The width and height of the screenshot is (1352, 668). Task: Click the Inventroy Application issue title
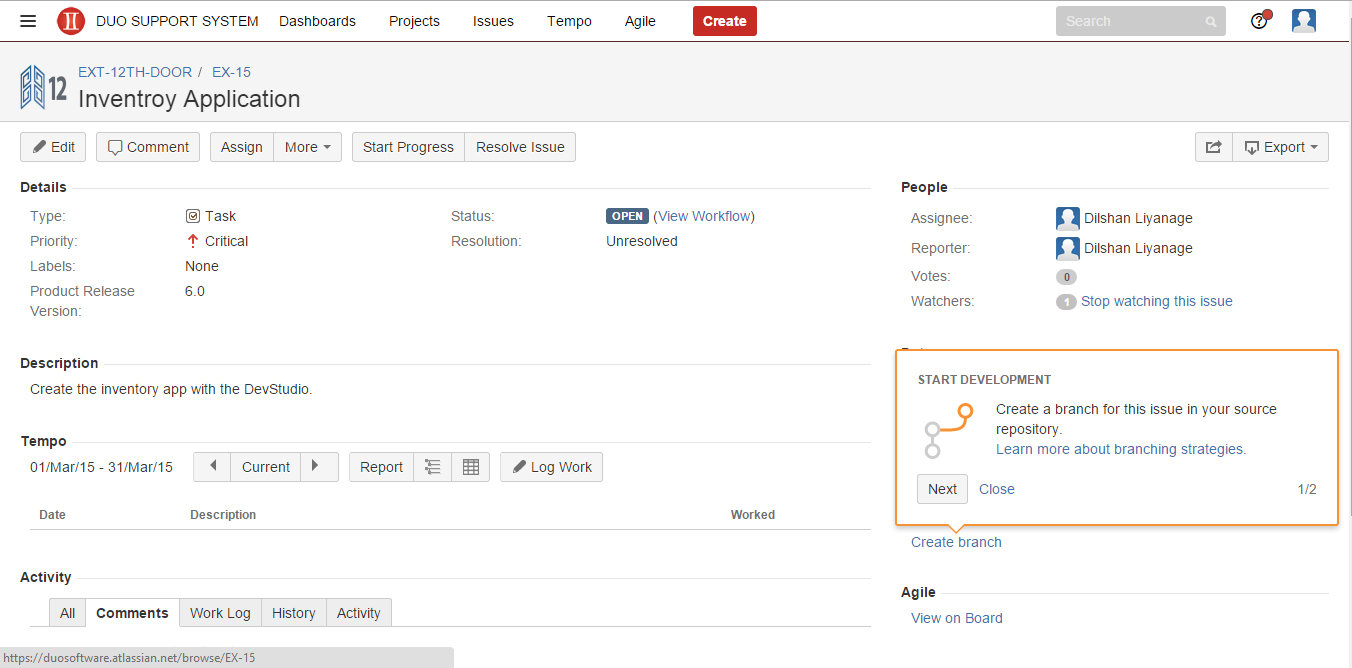pyautogui.click(x=189, y=99)
